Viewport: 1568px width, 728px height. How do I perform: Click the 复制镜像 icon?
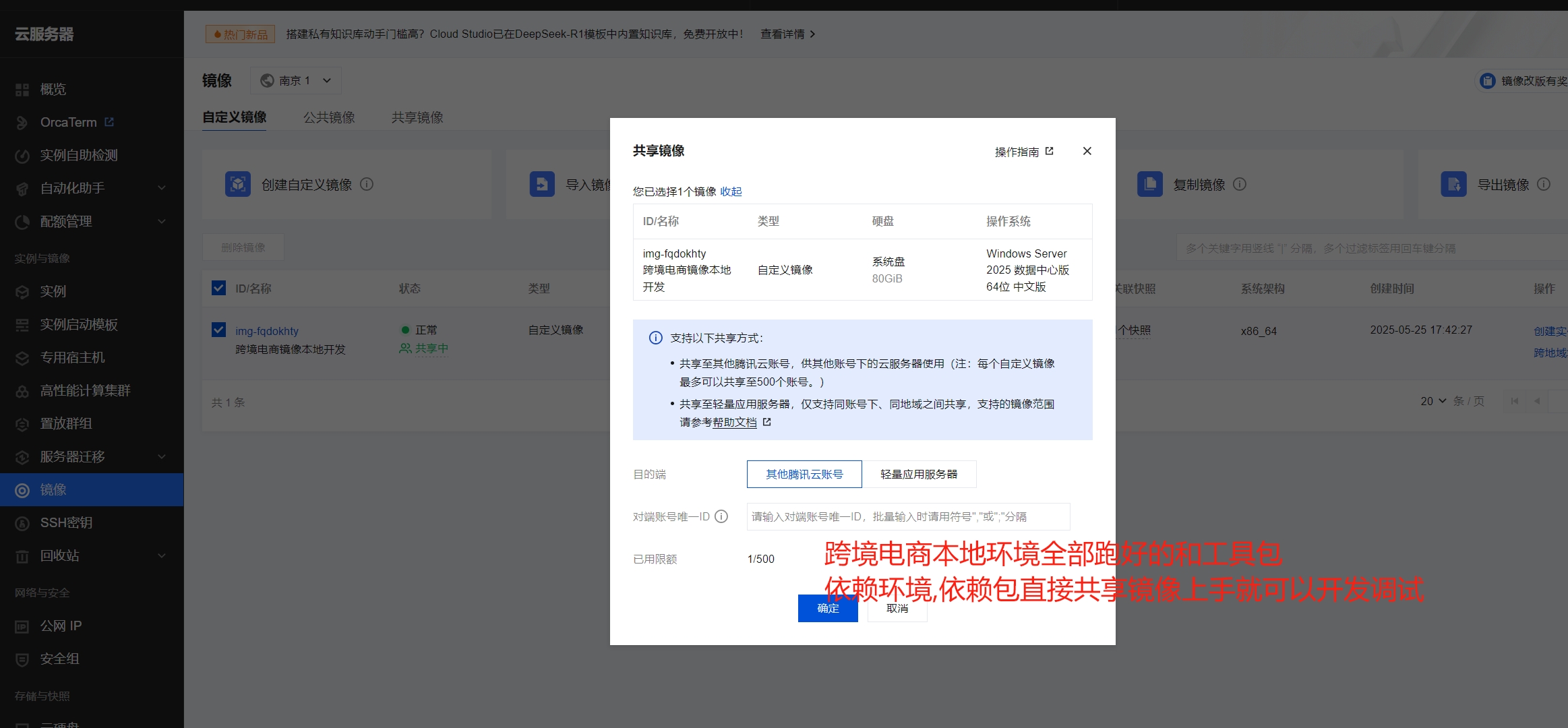coord(1149,183)
